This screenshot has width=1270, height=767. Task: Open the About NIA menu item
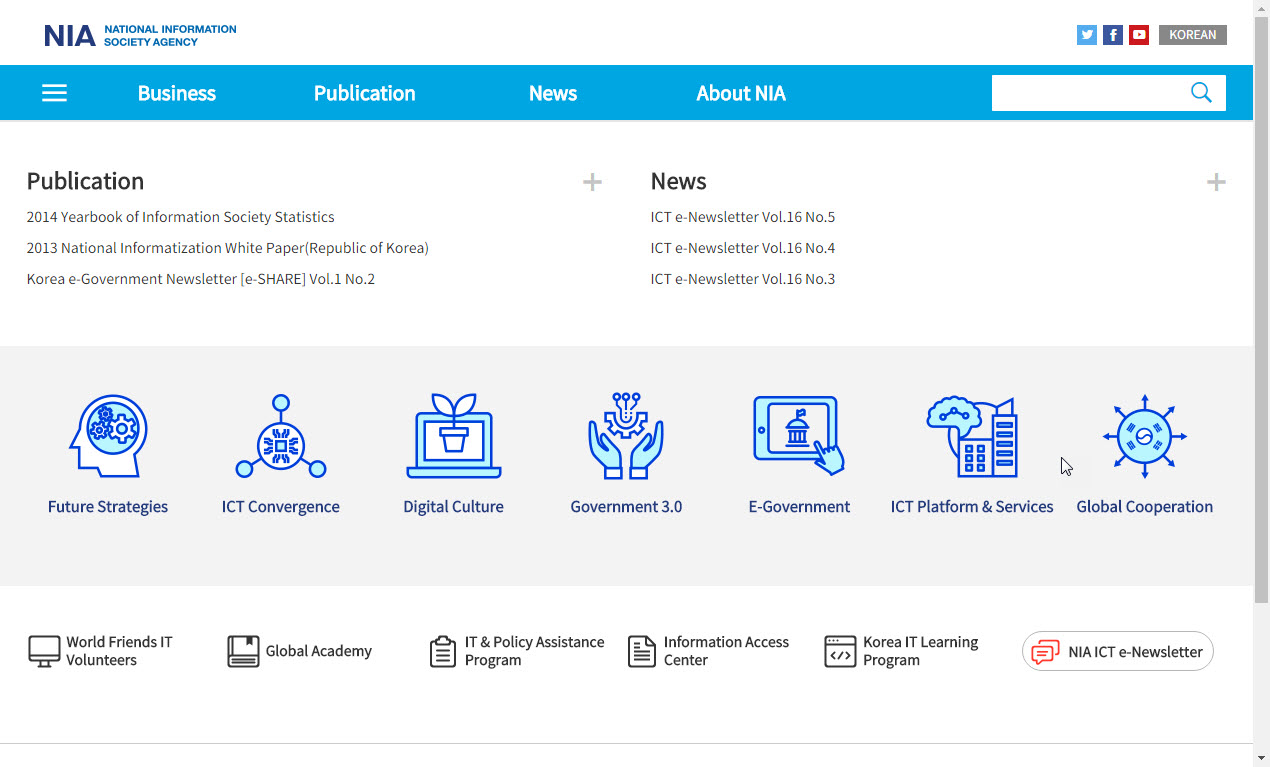coord(740,93)
